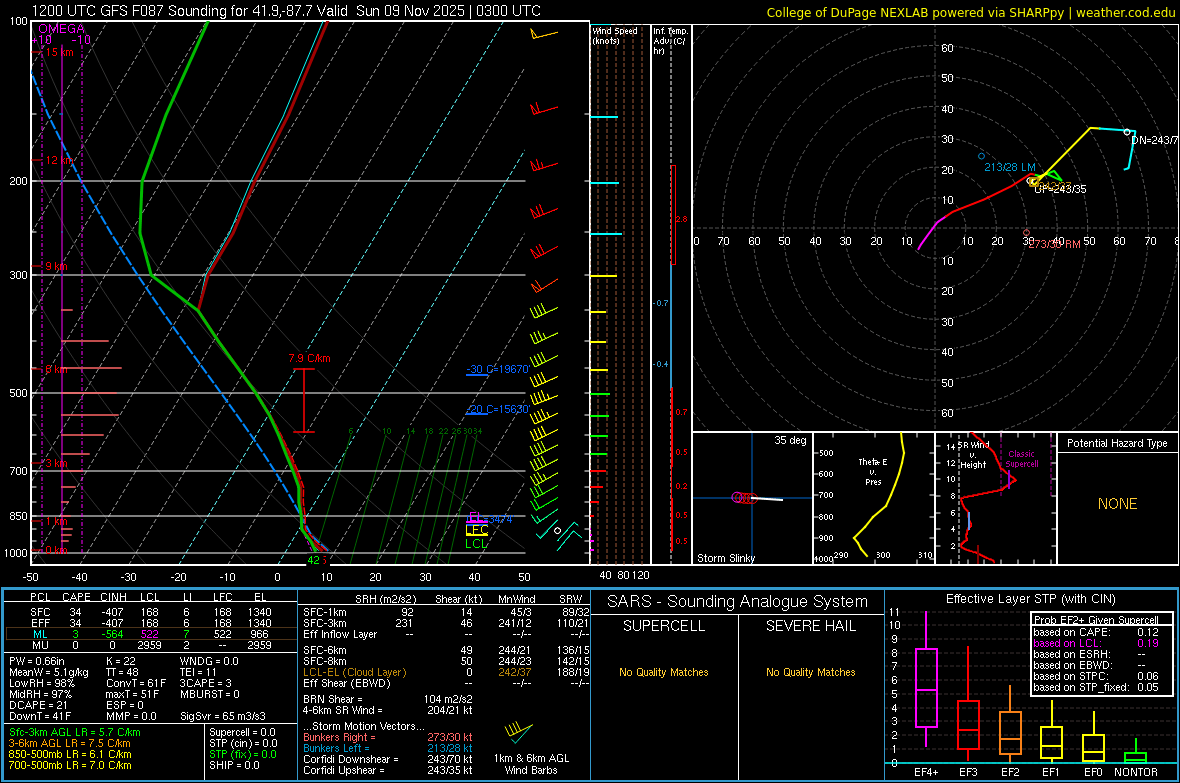Click the '-20 C=15630' height label

click(497, 410)
